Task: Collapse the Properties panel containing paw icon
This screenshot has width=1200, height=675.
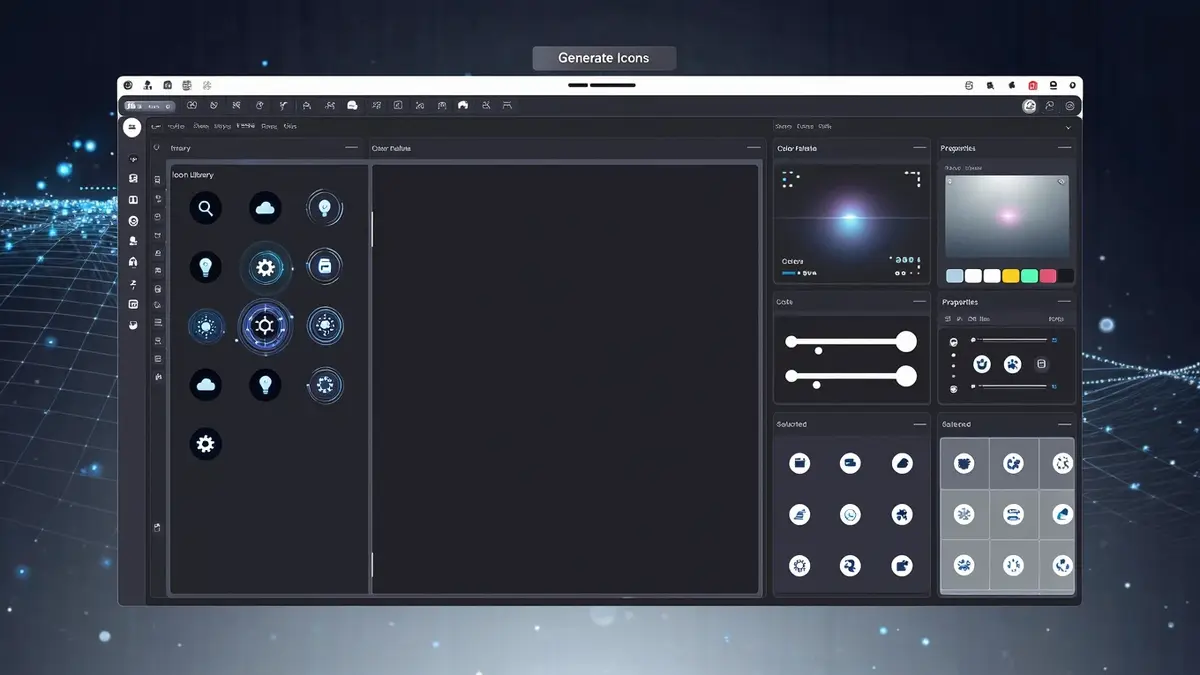Action: [1064, 301]
